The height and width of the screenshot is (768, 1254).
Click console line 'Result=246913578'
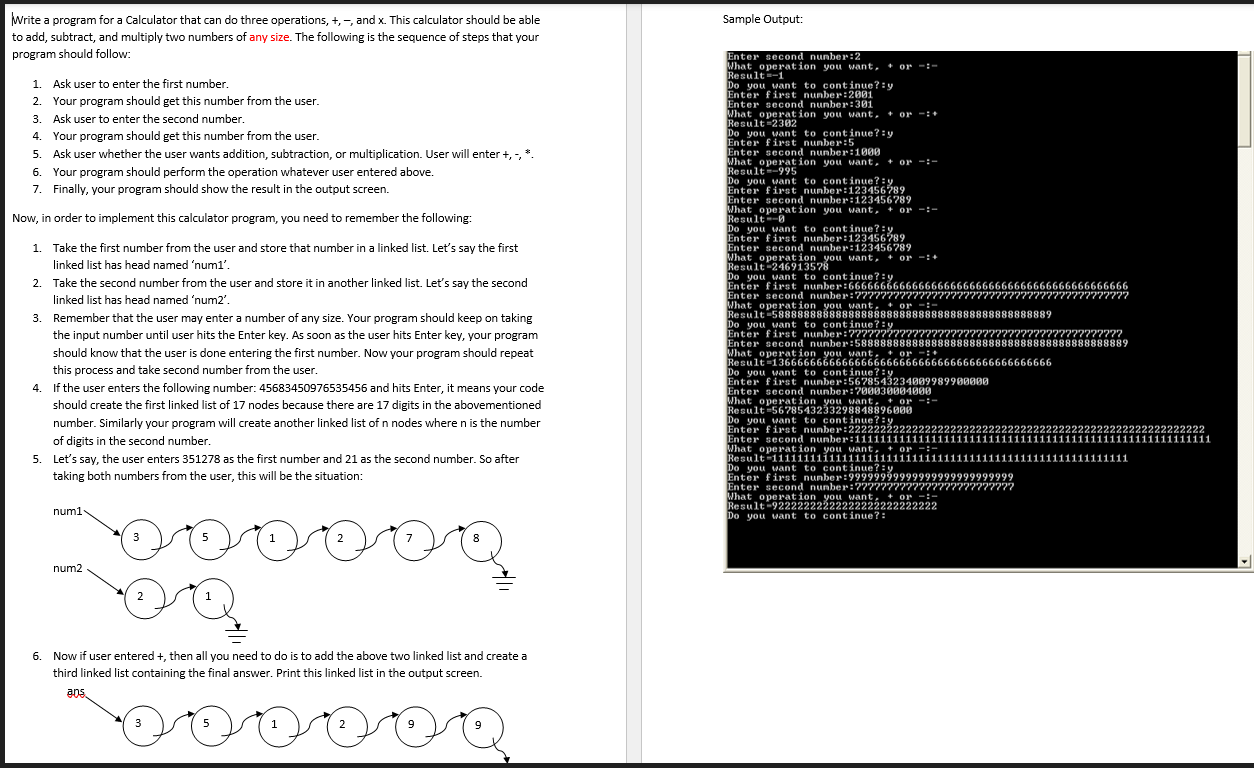778,267
